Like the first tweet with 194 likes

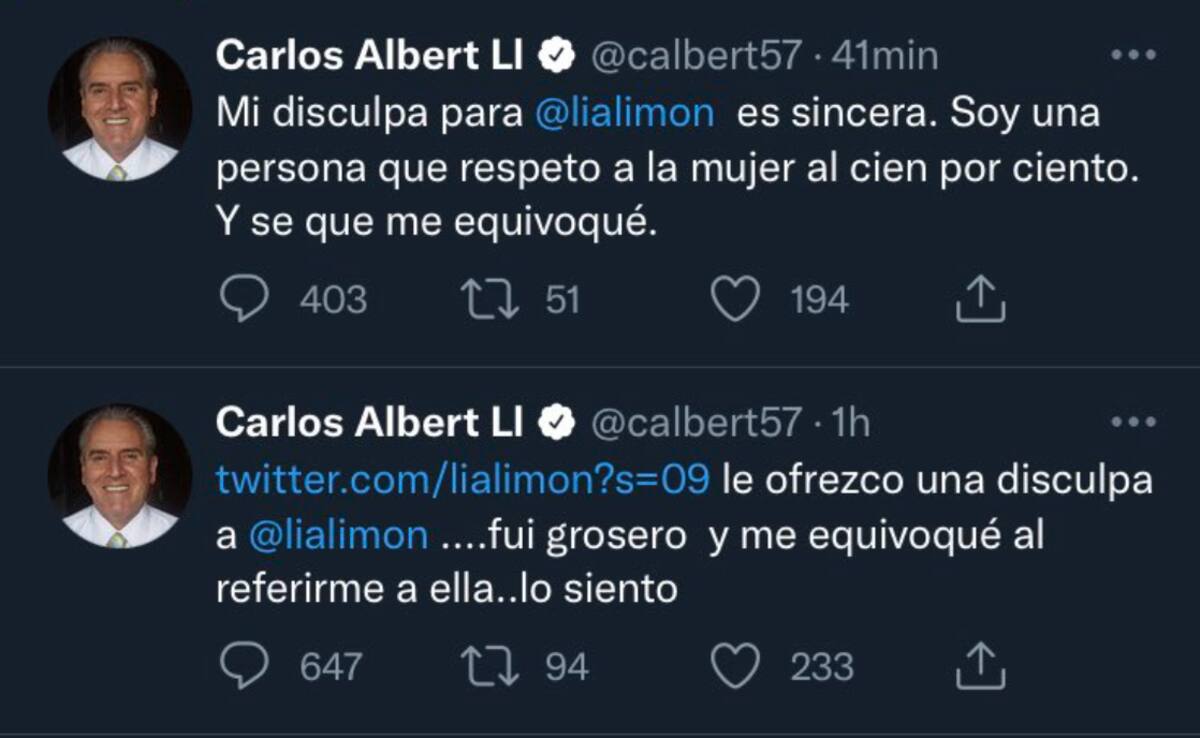[x=738, y=300]
